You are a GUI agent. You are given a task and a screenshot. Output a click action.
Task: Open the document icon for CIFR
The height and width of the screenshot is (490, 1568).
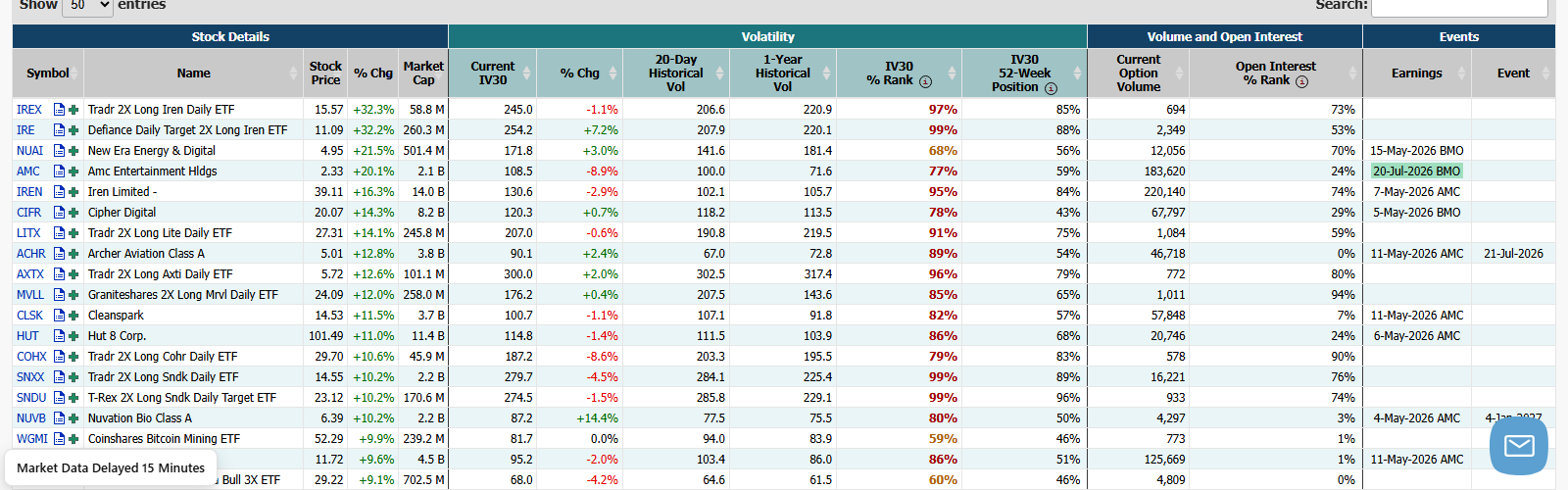click(x=59, y=213)
